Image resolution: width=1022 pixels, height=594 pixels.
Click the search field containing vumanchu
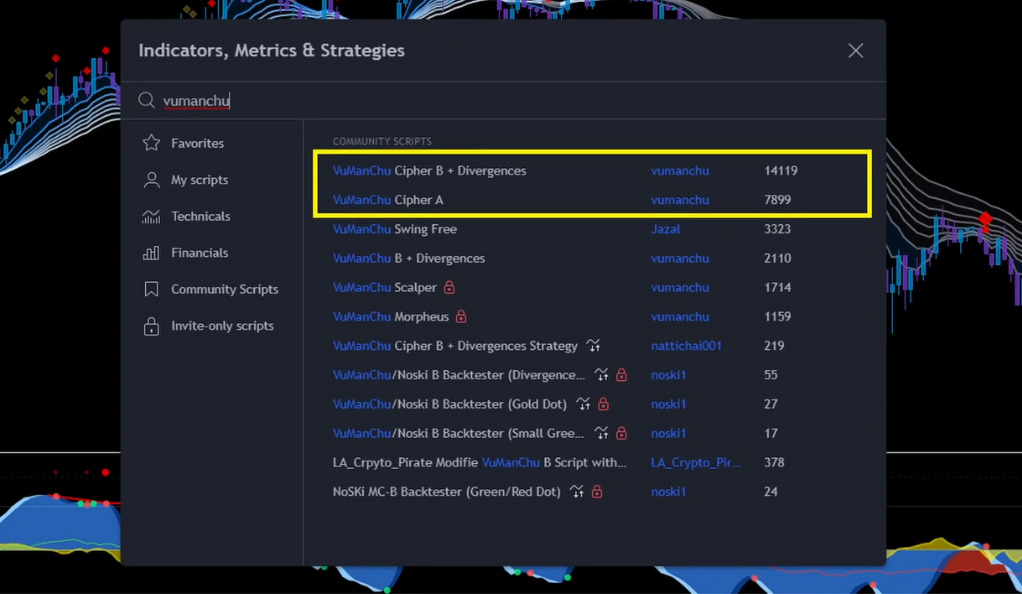click(503, 100)
